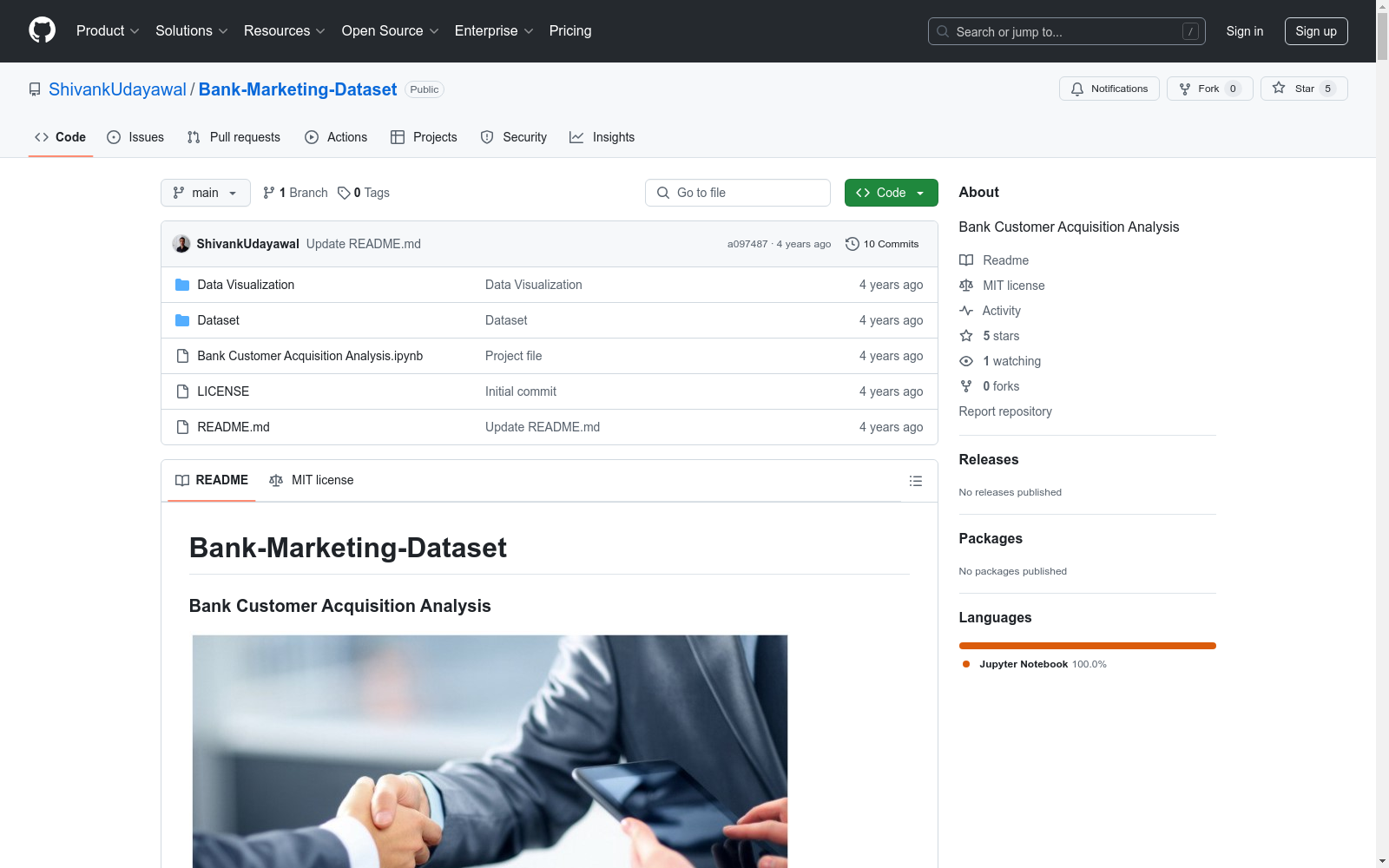Click the repository book icon beside ShivankUdayawal
This screenshot has width=1389, height=868.
[35, 89]
